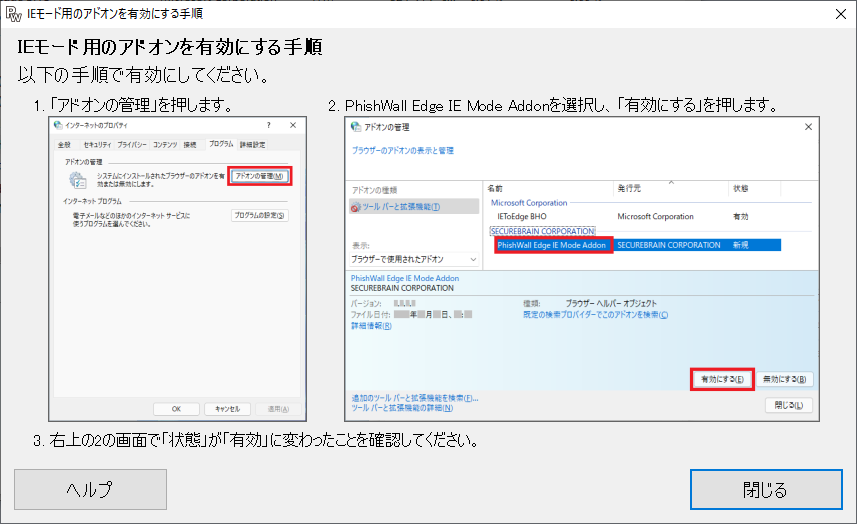Screen dimensions: 857x524
Task: Click ブラウザーのアドオンの表示と管理 text
Action: tap(402, 150)
